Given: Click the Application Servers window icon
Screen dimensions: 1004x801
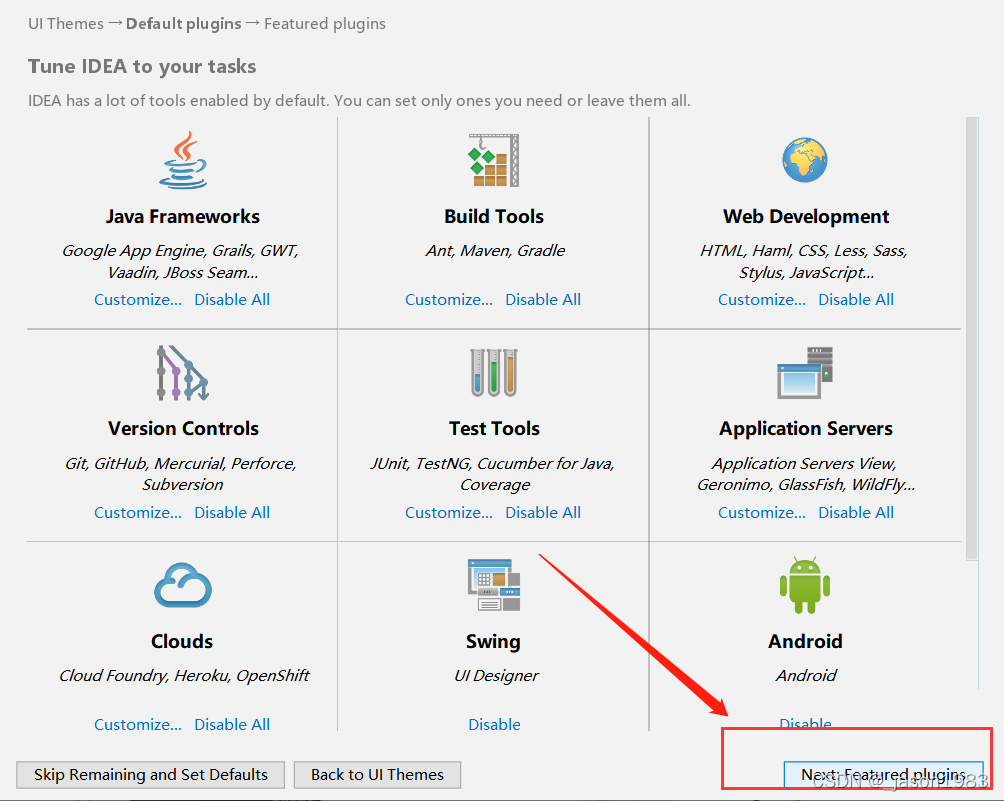Looking at the screenshot, I should pyautogui.click(x=805, y=373).
